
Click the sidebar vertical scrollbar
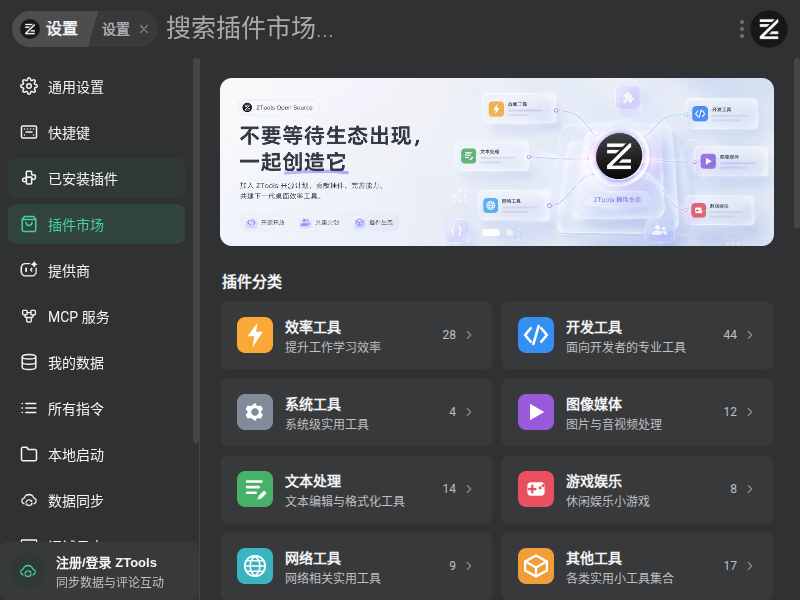point(196,250)
